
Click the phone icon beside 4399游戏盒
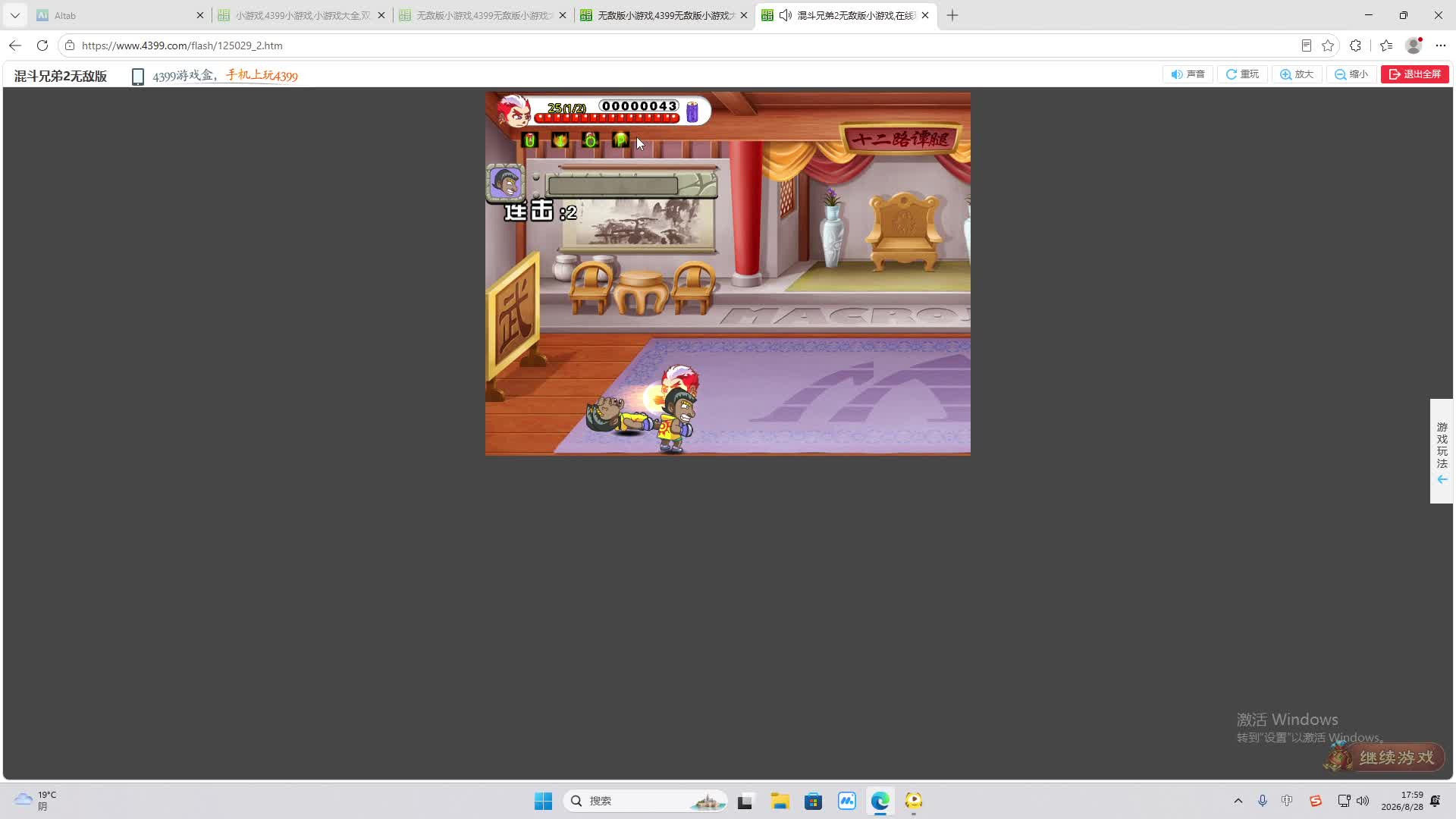tap(138, 77)
